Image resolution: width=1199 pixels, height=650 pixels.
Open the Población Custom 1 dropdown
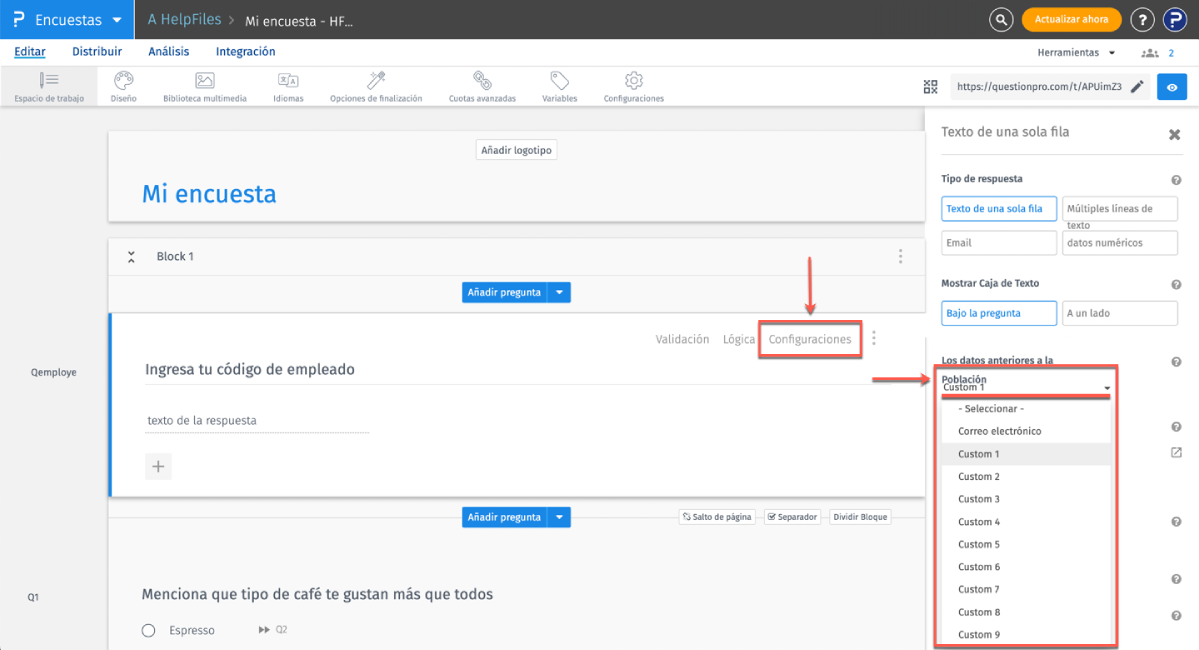[x=1025, y=387]
